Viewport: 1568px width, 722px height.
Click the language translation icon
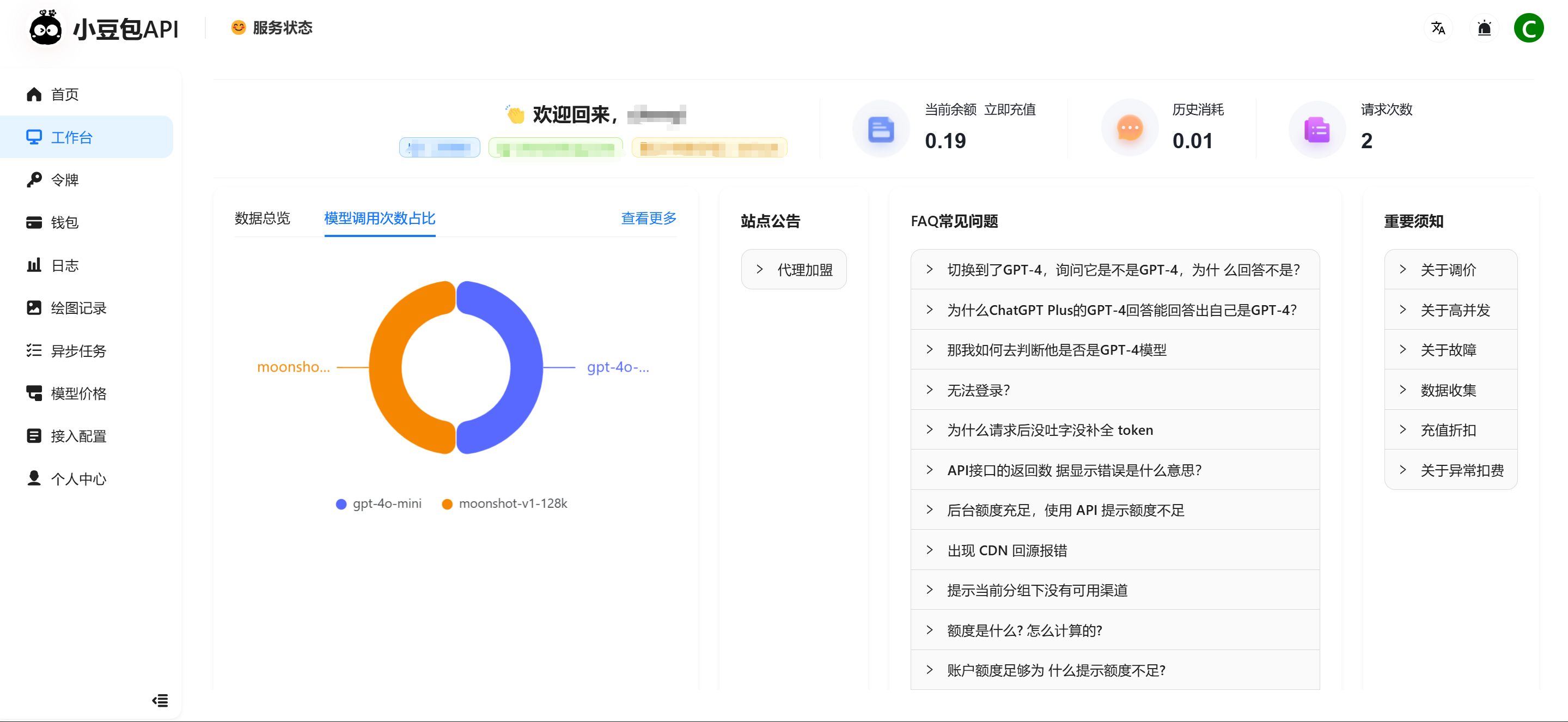(1438, 28)
